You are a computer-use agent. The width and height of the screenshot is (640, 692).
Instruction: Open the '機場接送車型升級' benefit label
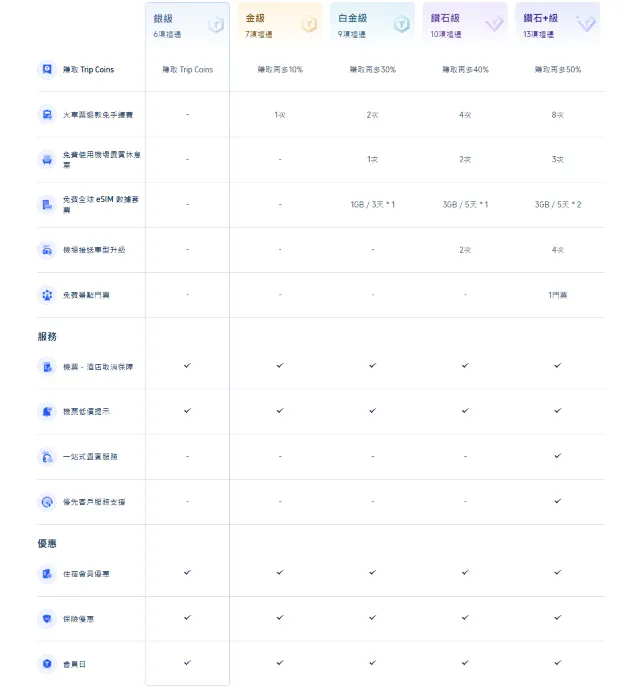pyautogui.click(x=94, y=250)
